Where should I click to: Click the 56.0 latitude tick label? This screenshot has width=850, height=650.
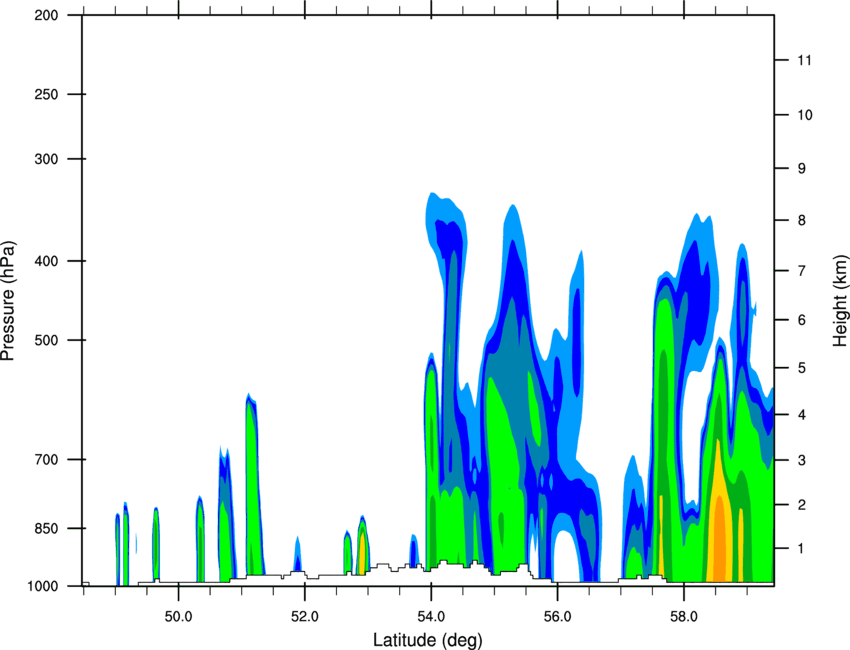point(557,617)
